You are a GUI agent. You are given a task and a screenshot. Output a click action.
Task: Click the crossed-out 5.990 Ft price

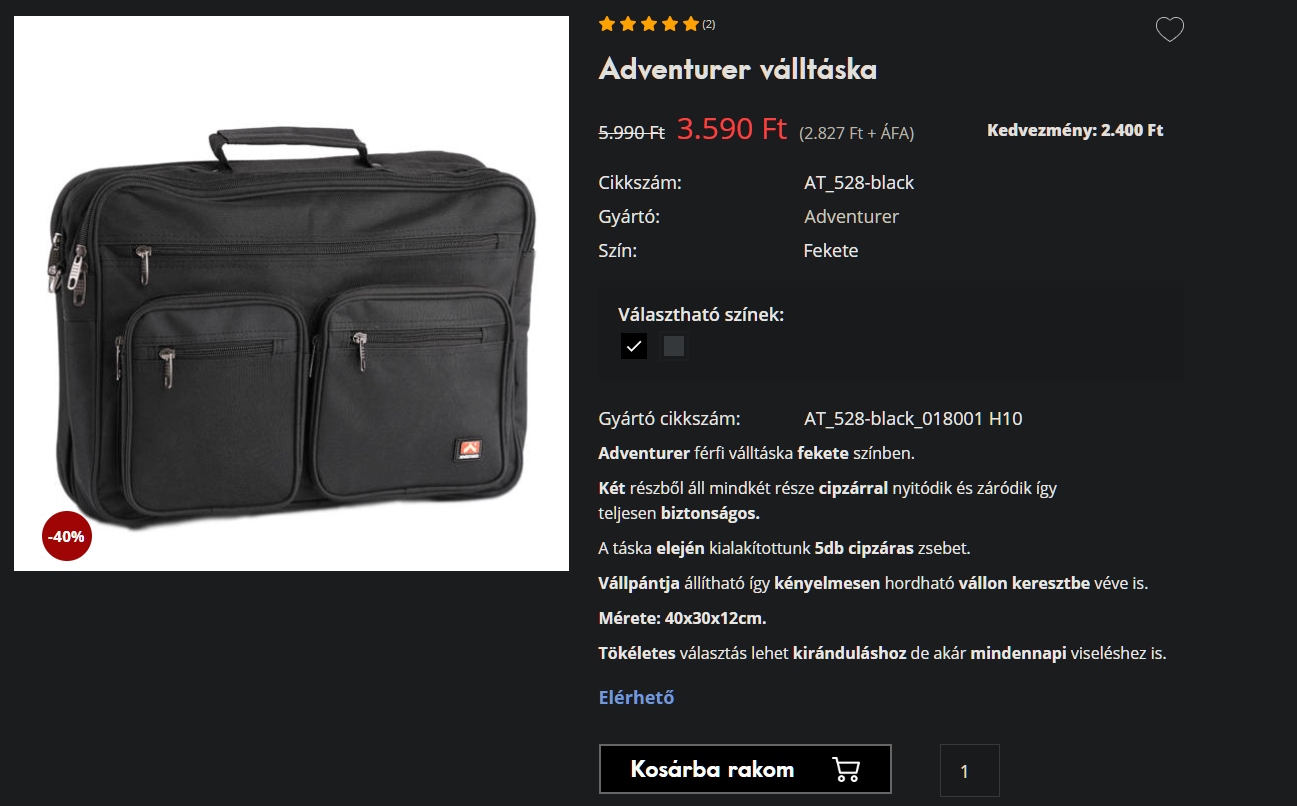tap(632, 131)
